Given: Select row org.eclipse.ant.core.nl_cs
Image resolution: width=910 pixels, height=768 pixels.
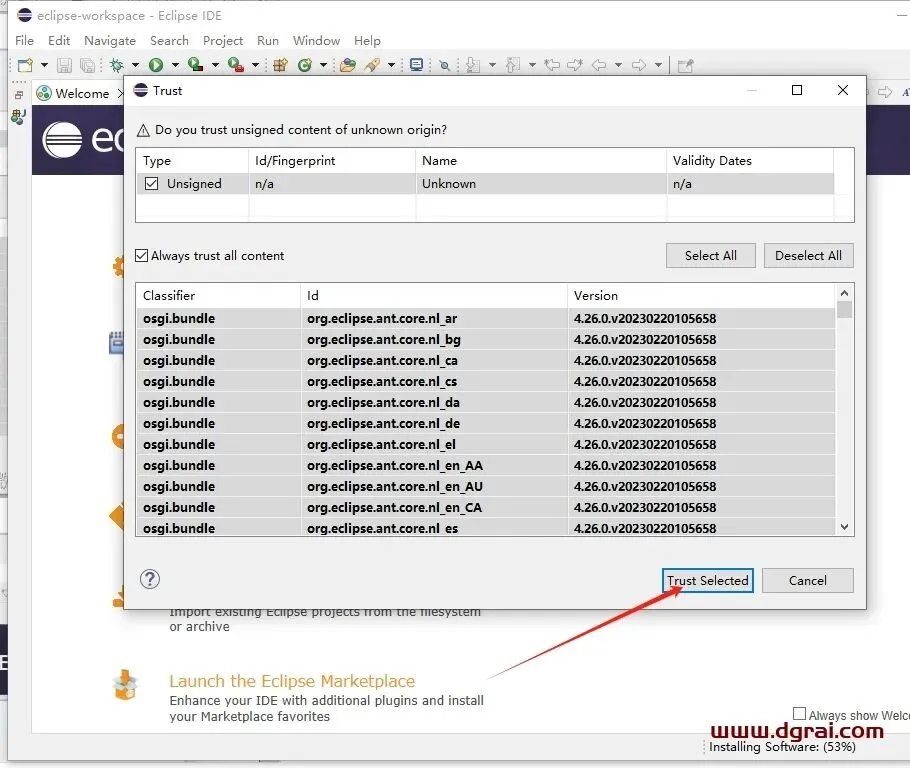Looking at the screenshot, I should point(486,381).
